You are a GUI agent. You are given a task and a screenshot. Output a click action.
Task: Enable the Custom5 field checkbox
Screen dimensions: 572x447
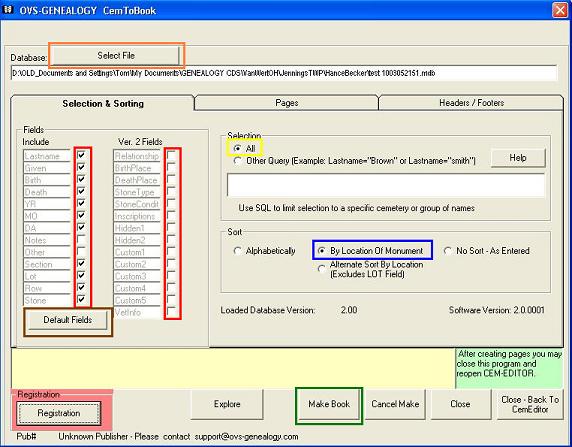(x=171, y=300)
